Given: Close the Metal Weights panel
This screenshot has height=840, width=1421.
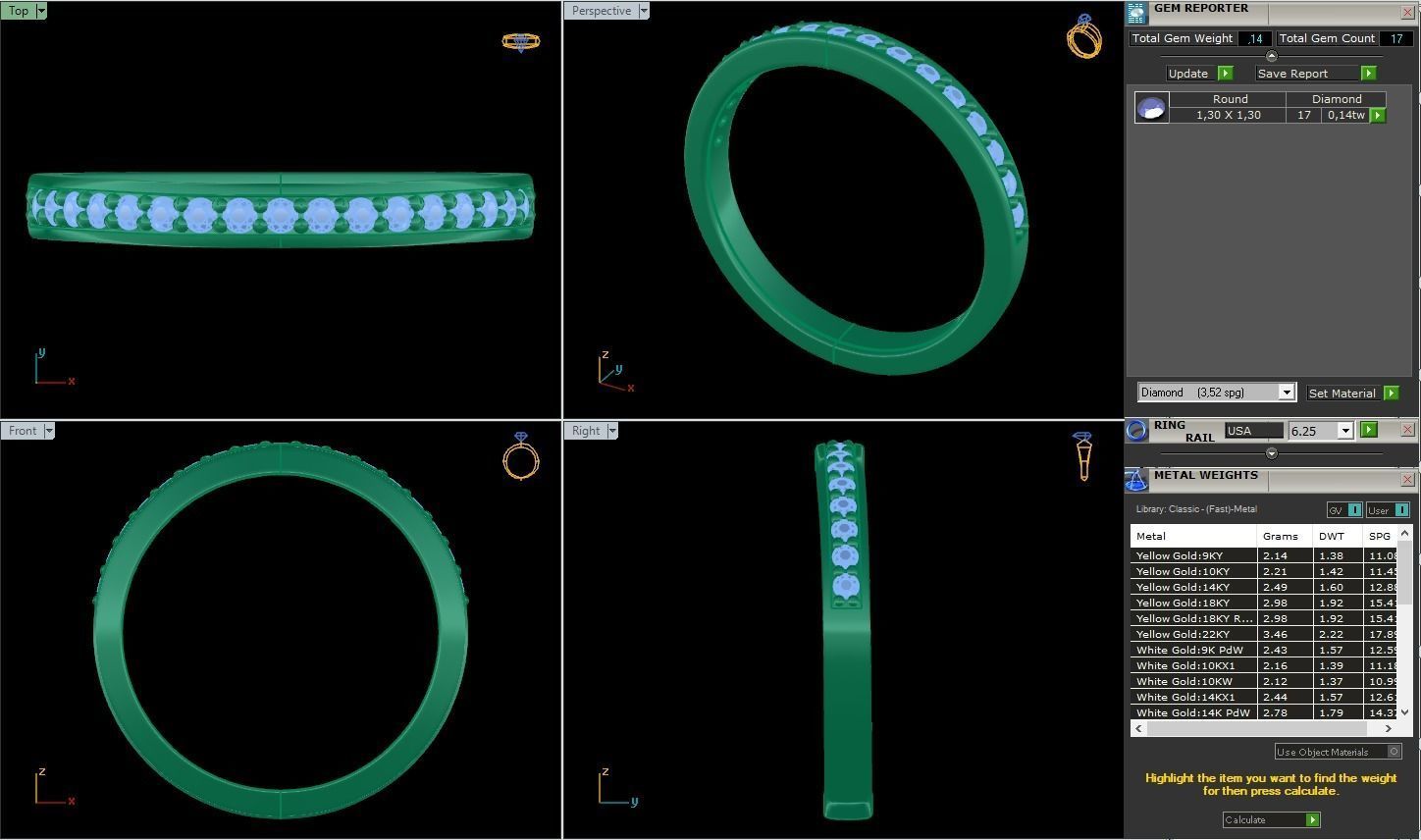Looking at the screenshot, I should [1407, 480].
